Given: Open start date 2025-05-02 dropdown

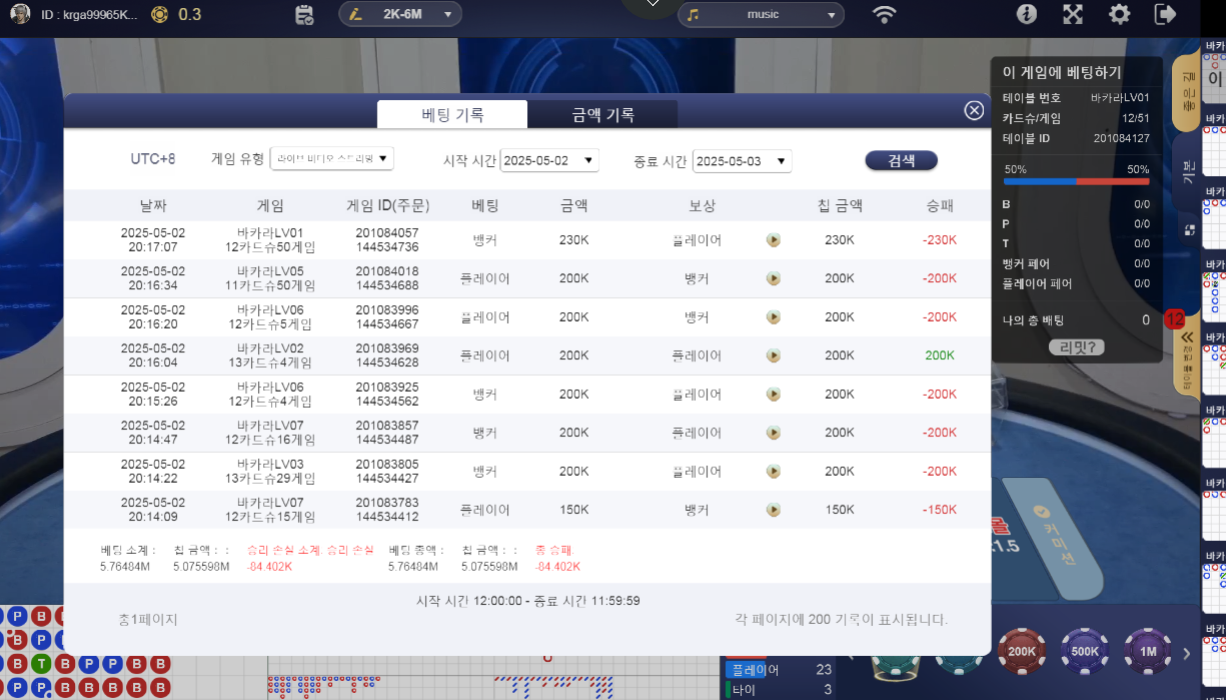Looking at the screenshot, I should pos(549,161).
